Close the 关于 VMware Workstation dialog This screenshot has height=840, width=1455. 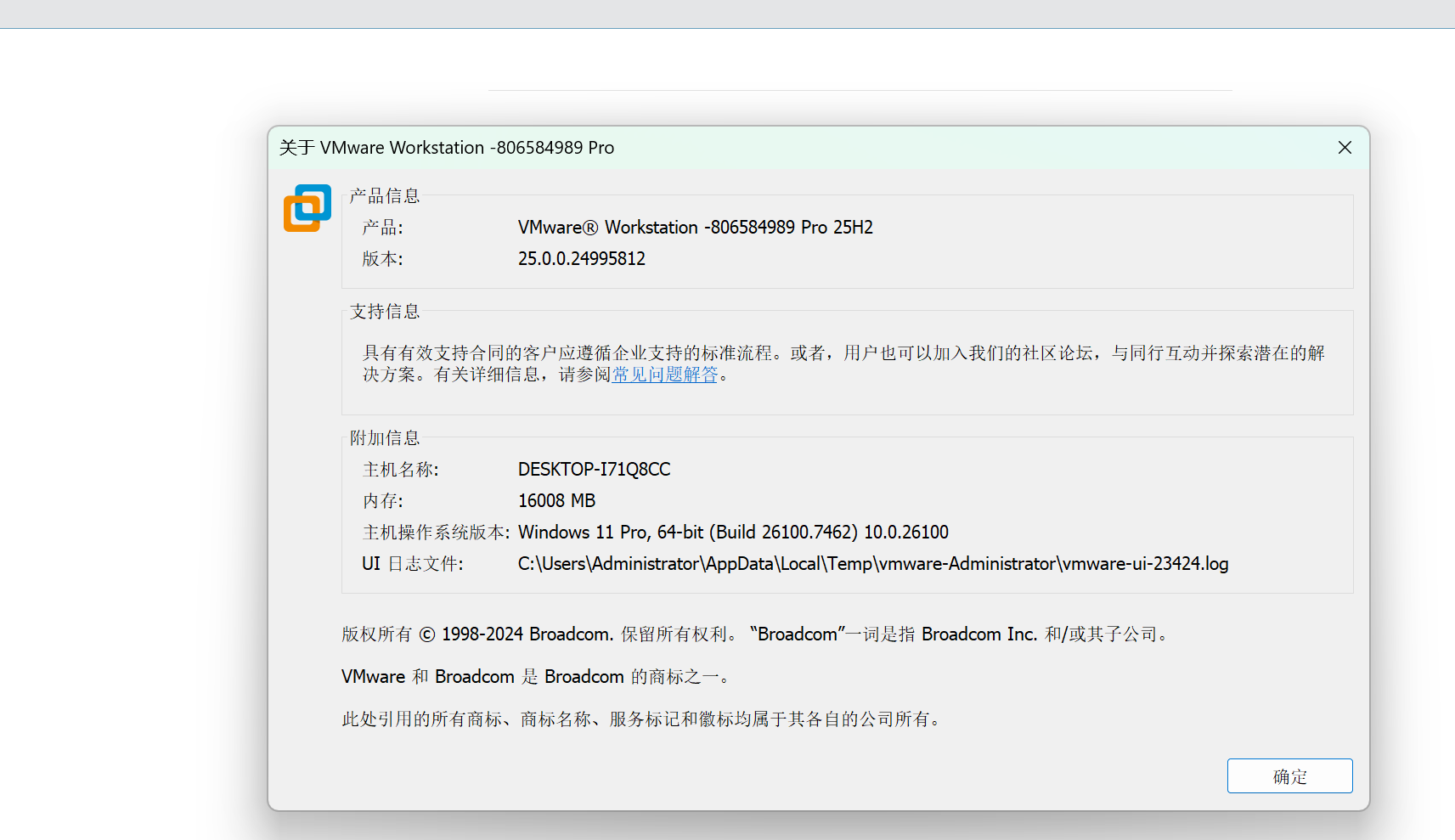(x=1345, y=147)
